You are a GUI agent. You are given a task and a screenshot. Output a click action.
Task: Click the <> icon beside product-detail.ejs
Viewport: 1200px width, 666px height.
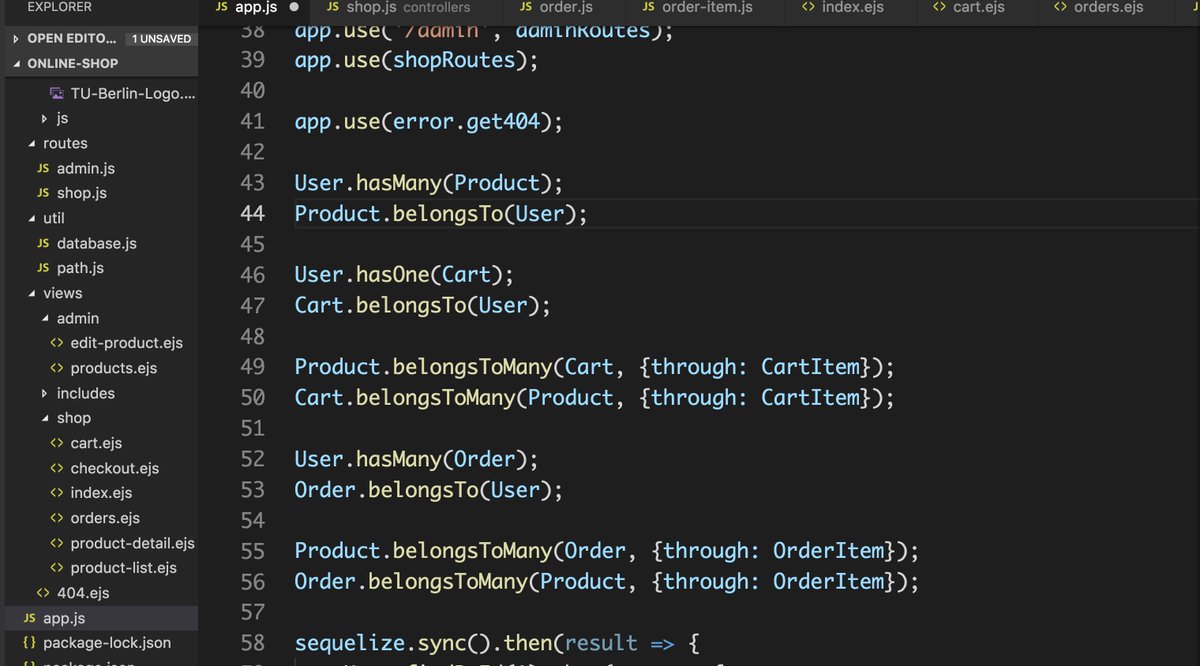click(x=57, y=543)
